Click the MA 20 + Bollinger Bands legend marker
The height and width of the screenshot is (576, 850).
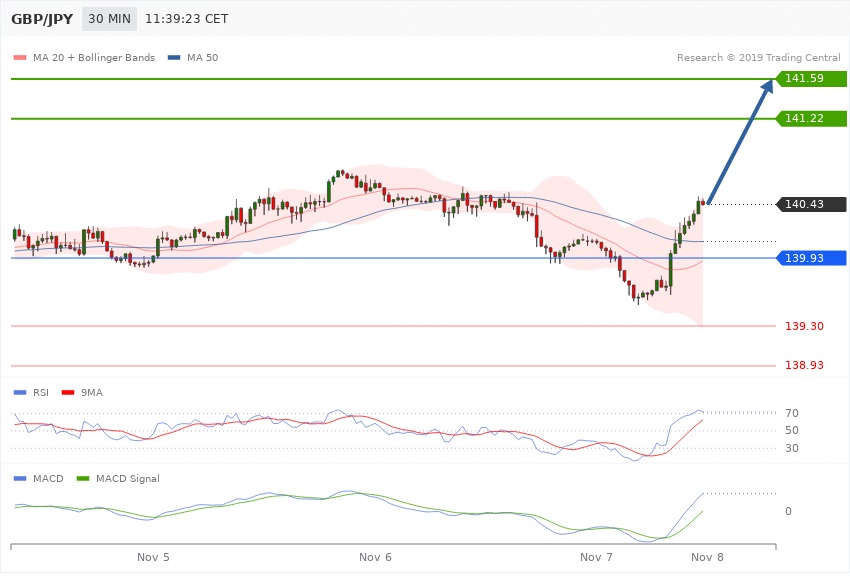(20, 57)
